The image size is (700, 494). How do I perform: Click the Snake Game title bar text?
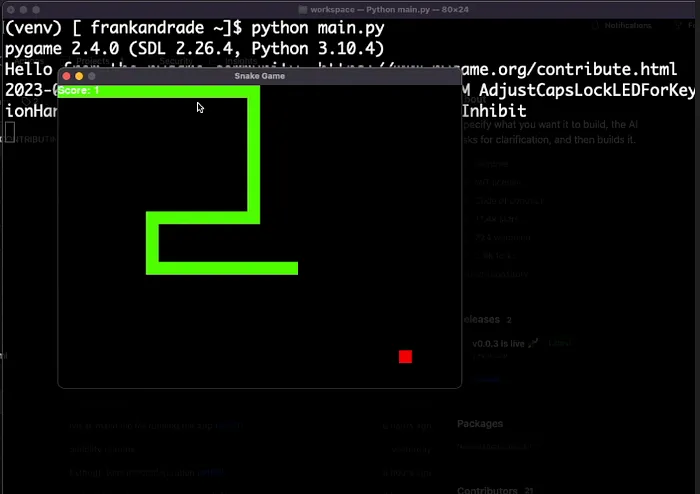(260, 76)
